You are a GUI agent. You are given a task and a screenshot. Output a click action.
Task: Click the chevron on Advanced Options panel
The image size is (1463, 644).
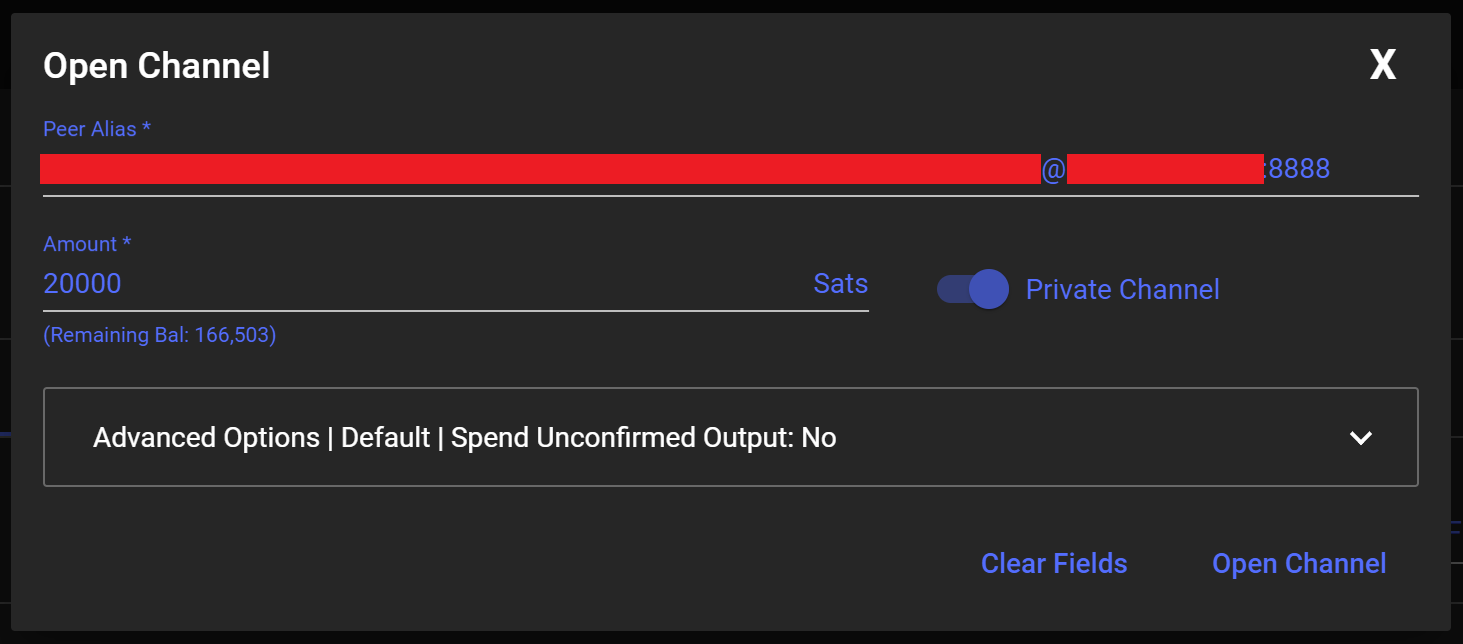coord(1360,437)
